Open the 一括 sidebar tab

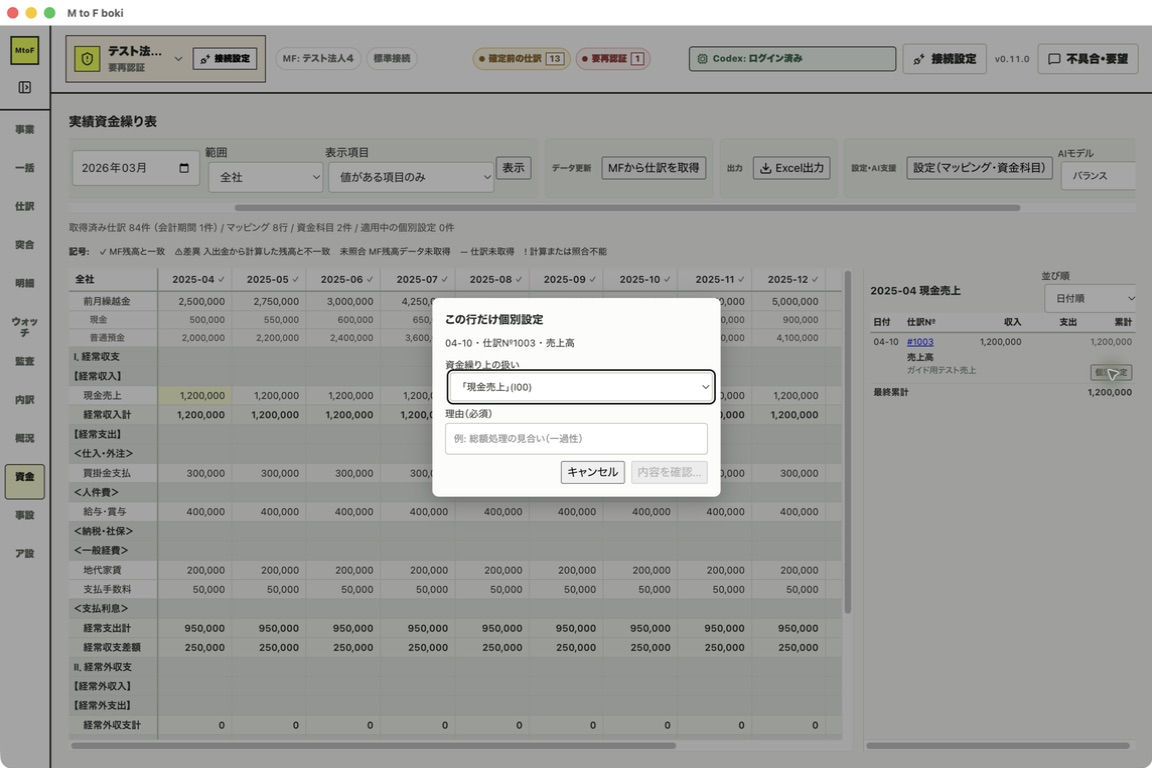click(x=24, y=168)
